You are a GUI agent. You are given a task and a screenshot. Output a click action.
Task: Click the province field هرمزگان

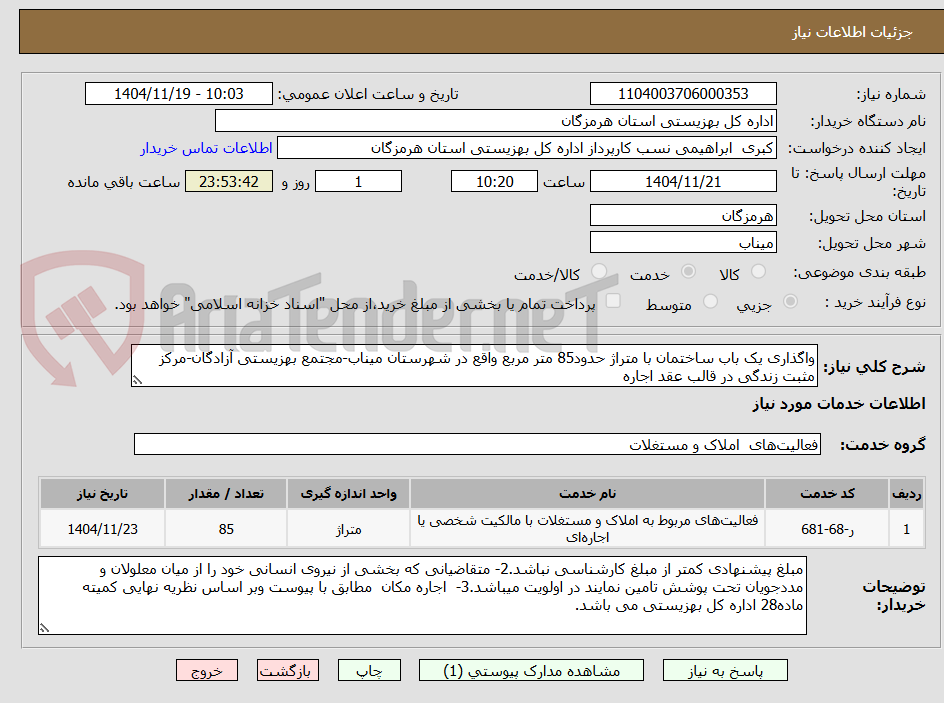point(683,215)
